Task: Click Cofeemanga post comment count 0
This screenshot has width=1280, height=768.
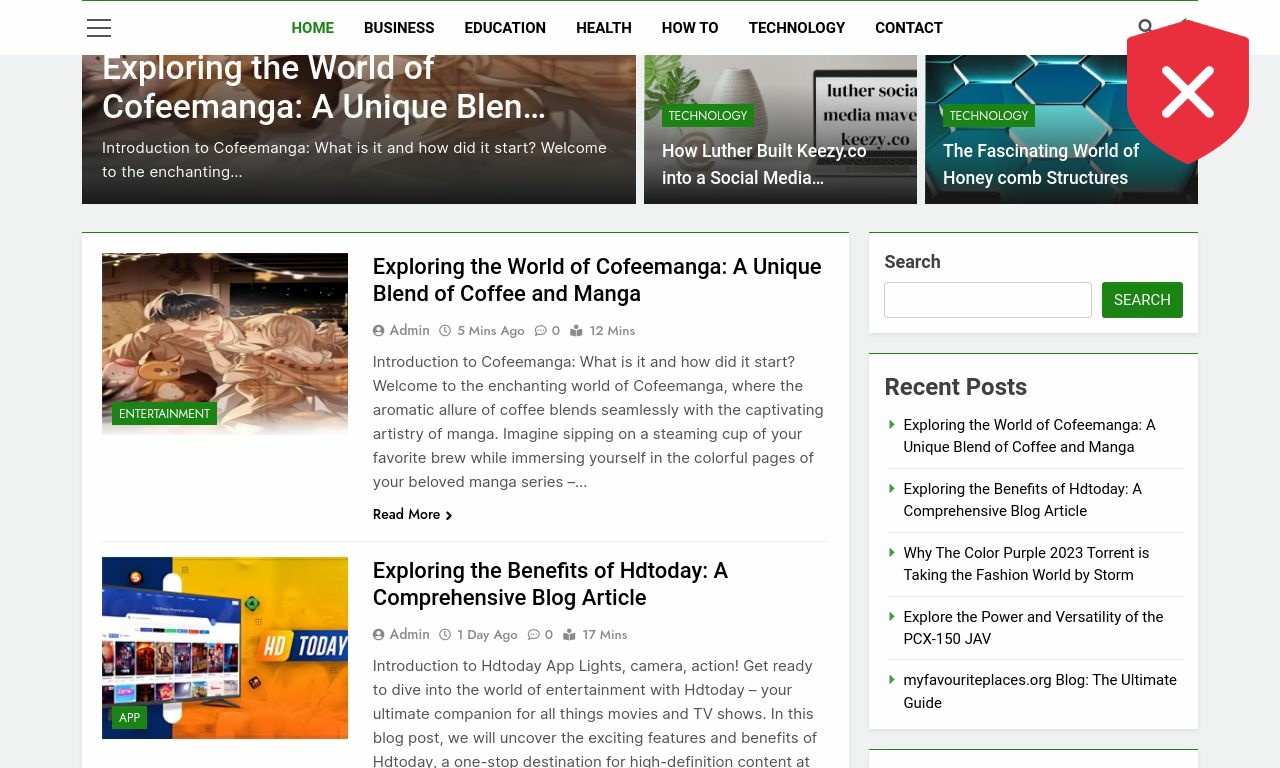Action: 556,331
